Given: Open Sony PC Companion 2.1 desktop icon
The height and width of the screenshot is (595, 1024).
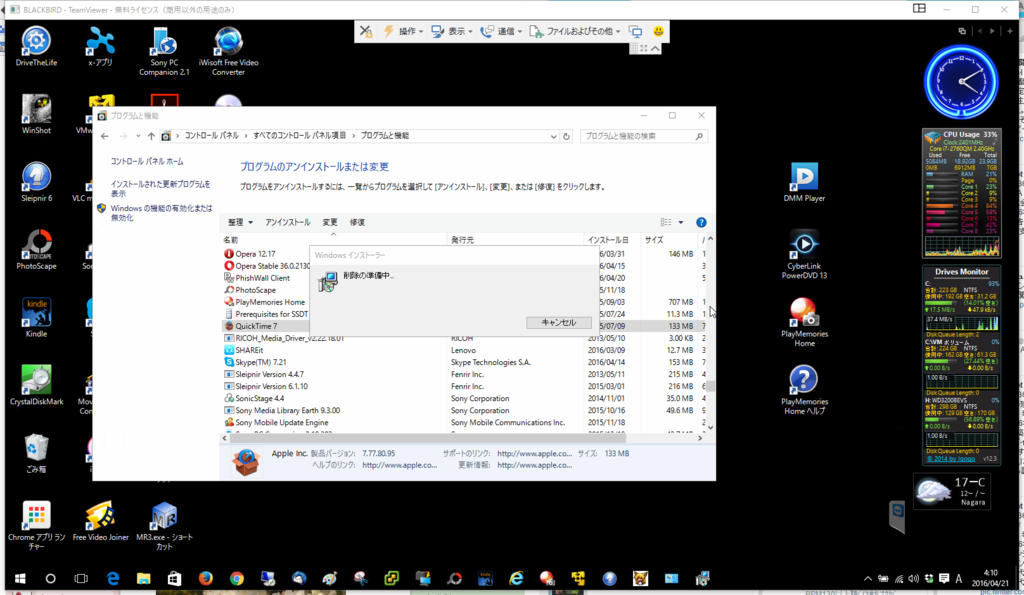Looking at the screenshot, I should pyautogui.click(x=164, y=52).
